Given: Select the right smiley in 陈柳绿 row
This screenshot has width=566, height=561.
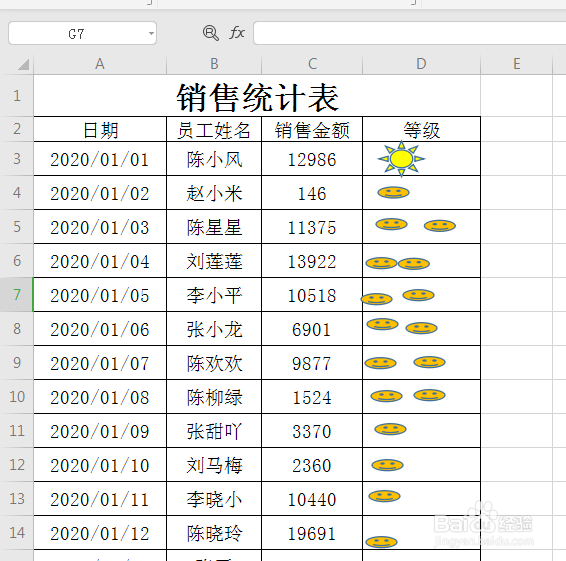Looking at the screenshot, I should pyautogui.click(x=429, y=395).
